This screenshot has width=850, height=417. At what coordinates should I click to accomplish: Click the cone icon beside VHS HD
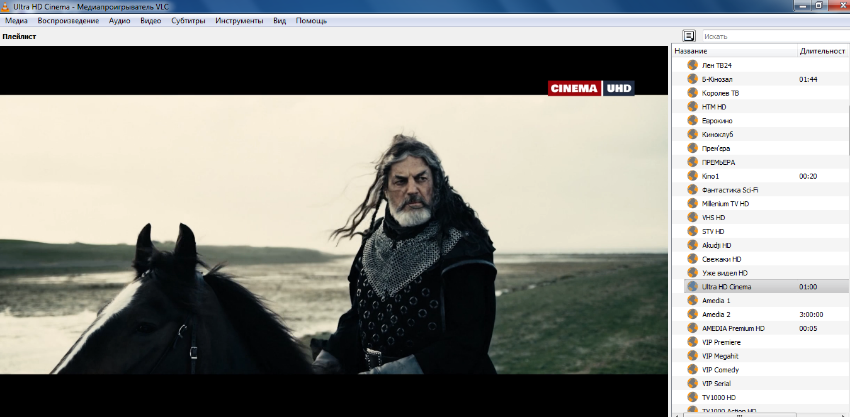point(692,217)
